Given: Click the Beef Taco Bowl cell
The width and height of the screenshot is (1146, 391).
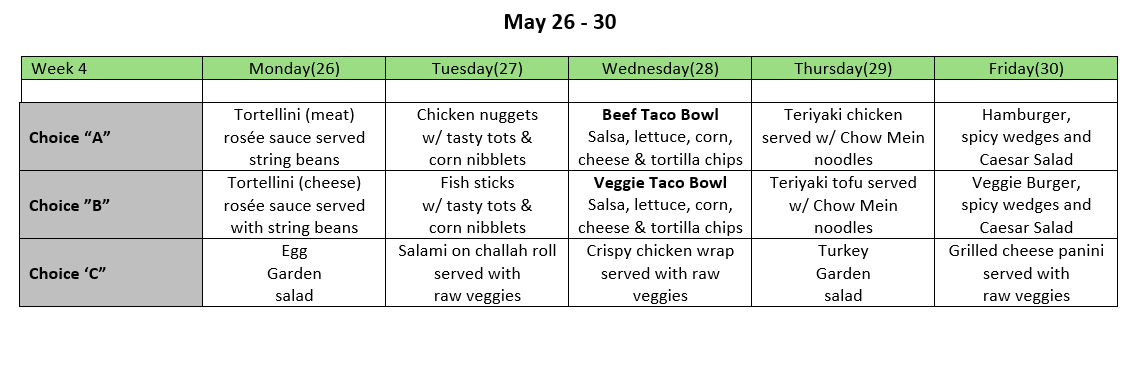Looking at the screenshot, I should click(660, 137).
